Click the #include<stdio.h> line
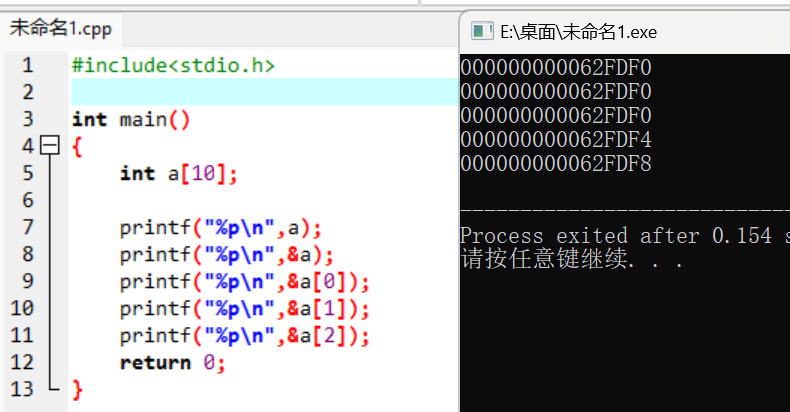The image size is (790, 412). tap(173, 65)
